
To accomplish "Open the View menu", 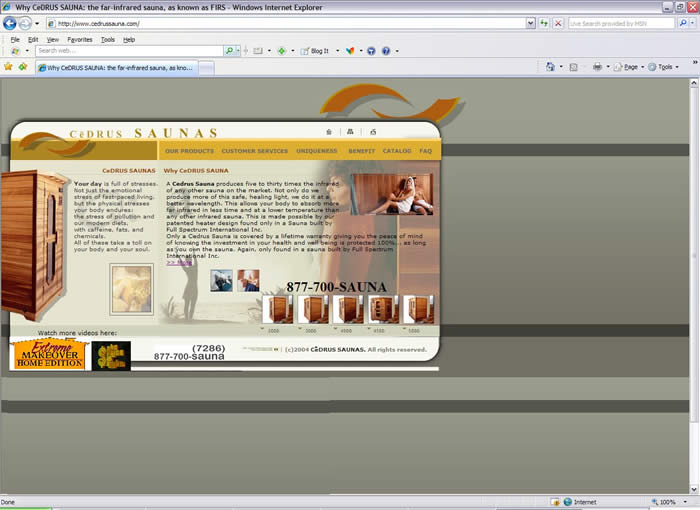I will click(x=53, y=39).
